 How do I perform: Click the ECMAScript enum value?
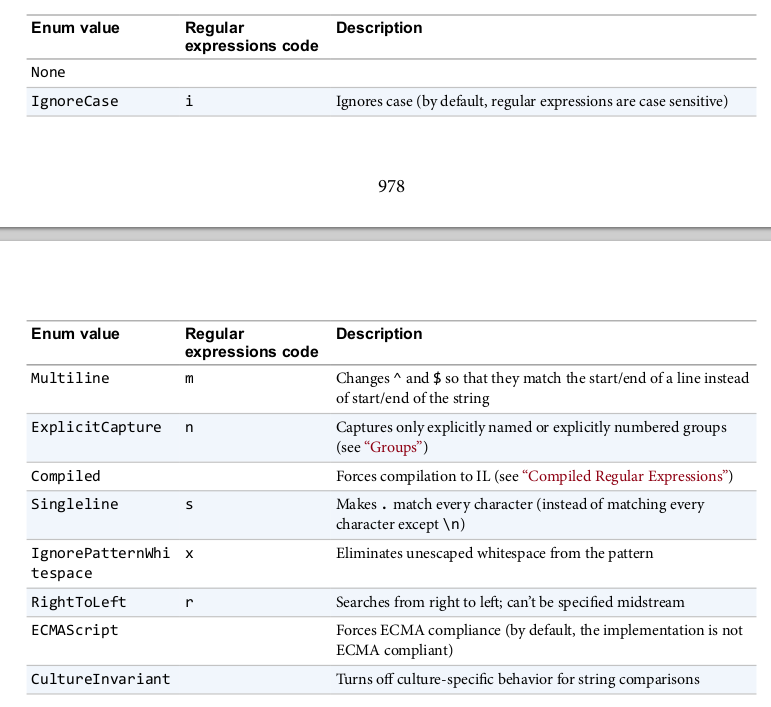pyautogui.click(x=75, y=630)
